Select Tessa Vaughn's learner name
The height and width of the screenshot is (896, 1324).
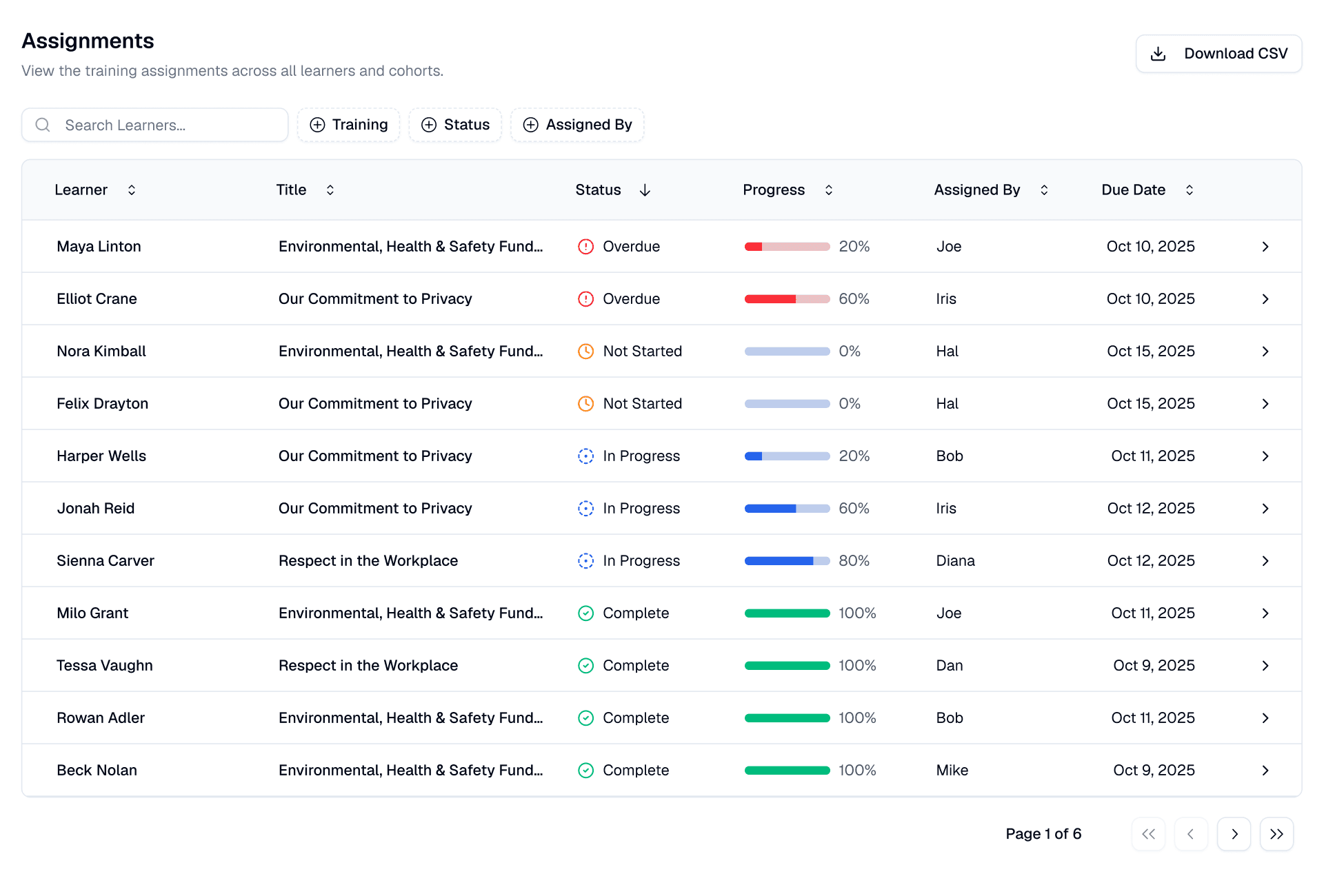[x=105, y=666]
